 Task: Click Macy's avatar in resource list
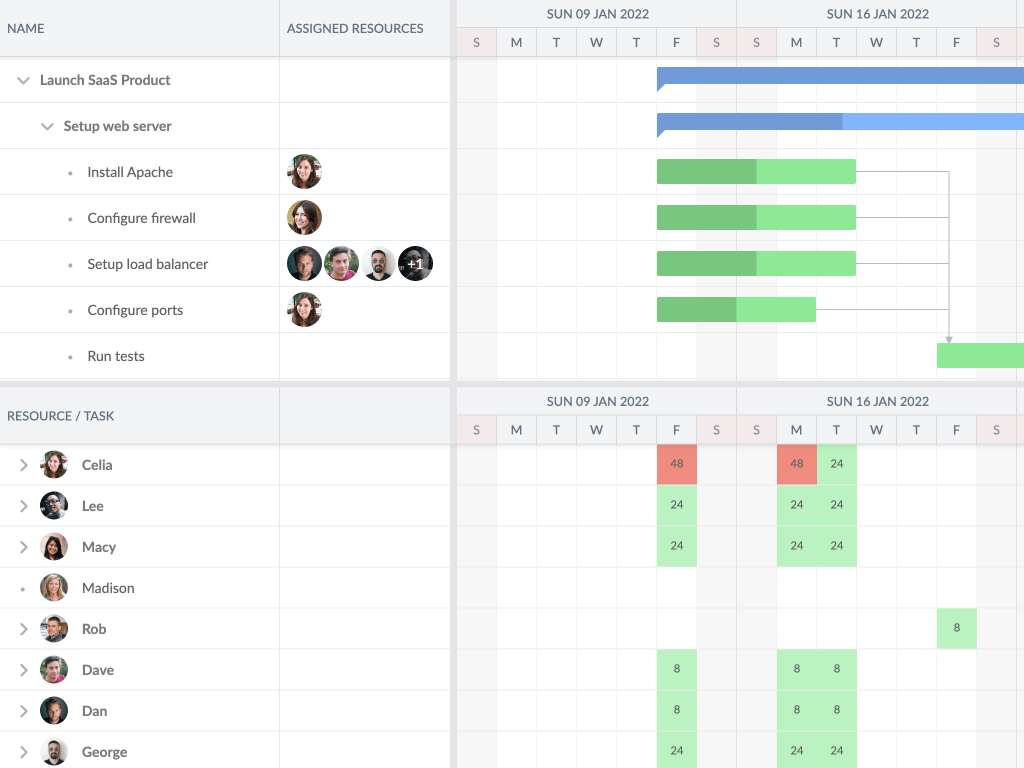pos(54,547)
